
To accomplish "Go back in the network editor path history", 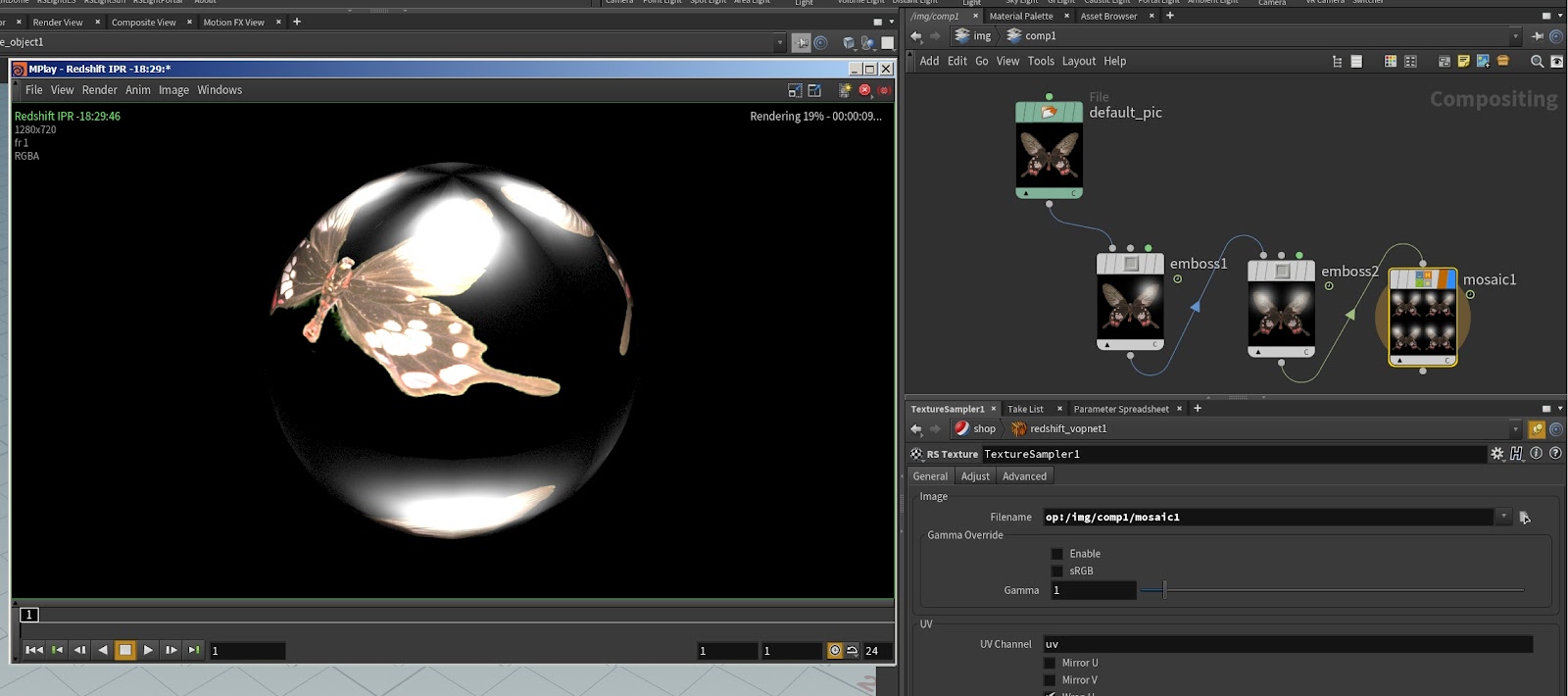I will pos(916,36).
